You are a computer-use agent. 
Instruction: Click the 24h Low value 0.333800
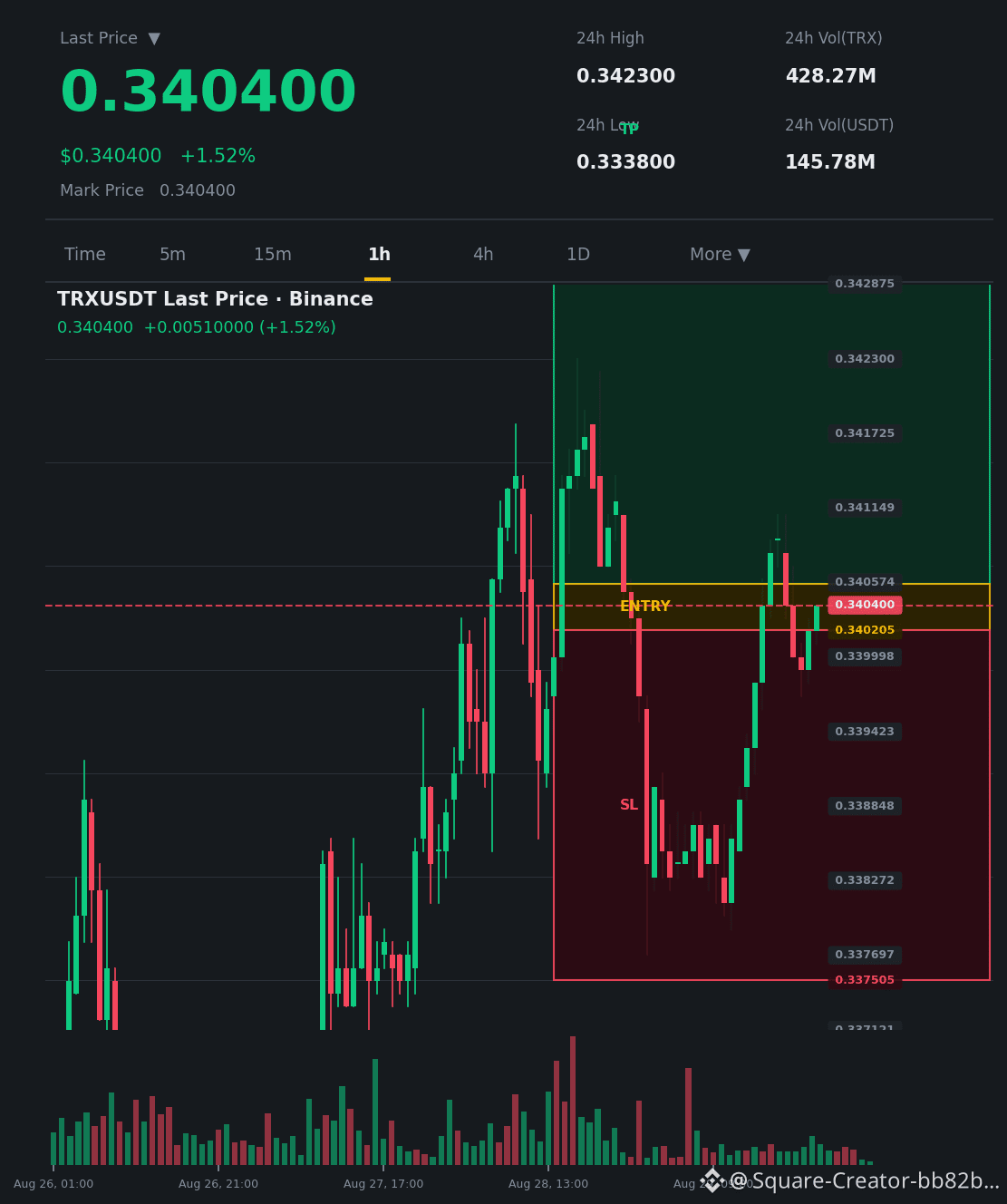625,162
